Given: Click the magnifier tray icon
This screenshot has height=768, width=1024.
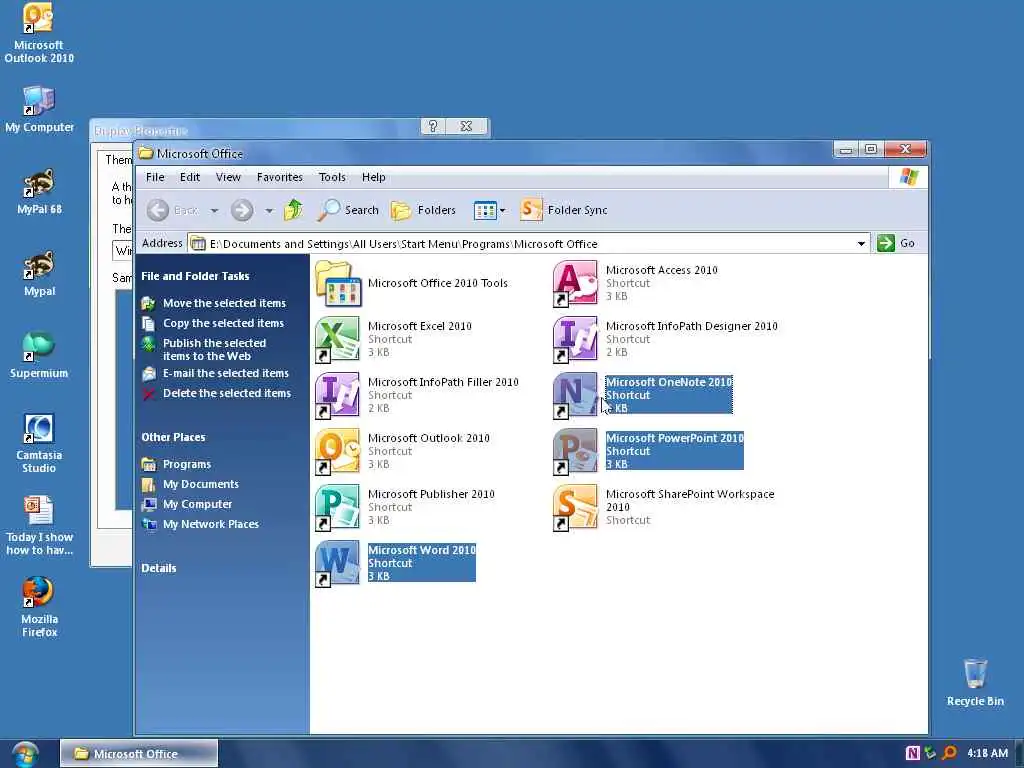Looking at the screenshot, I should coord(949,754).
